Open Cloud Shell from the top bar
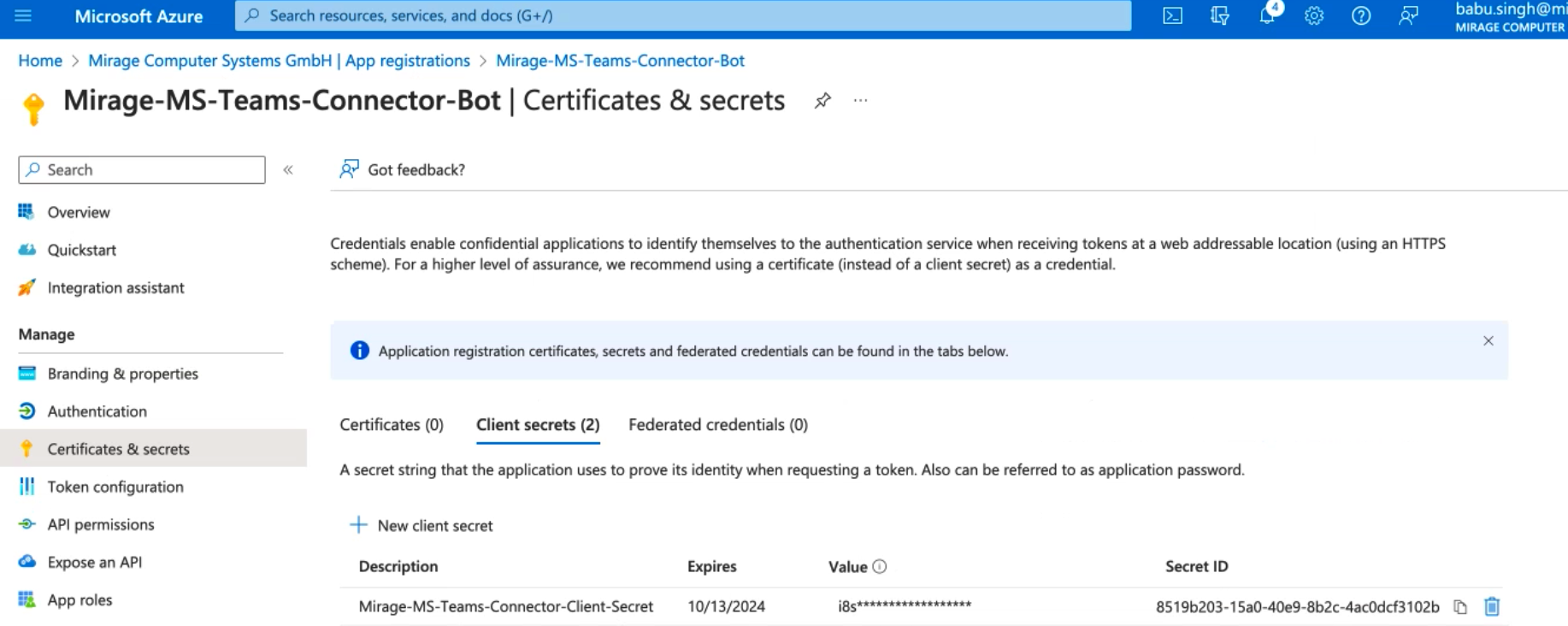The height and width of the screenshot is (626, 1568). point(1172,15)
